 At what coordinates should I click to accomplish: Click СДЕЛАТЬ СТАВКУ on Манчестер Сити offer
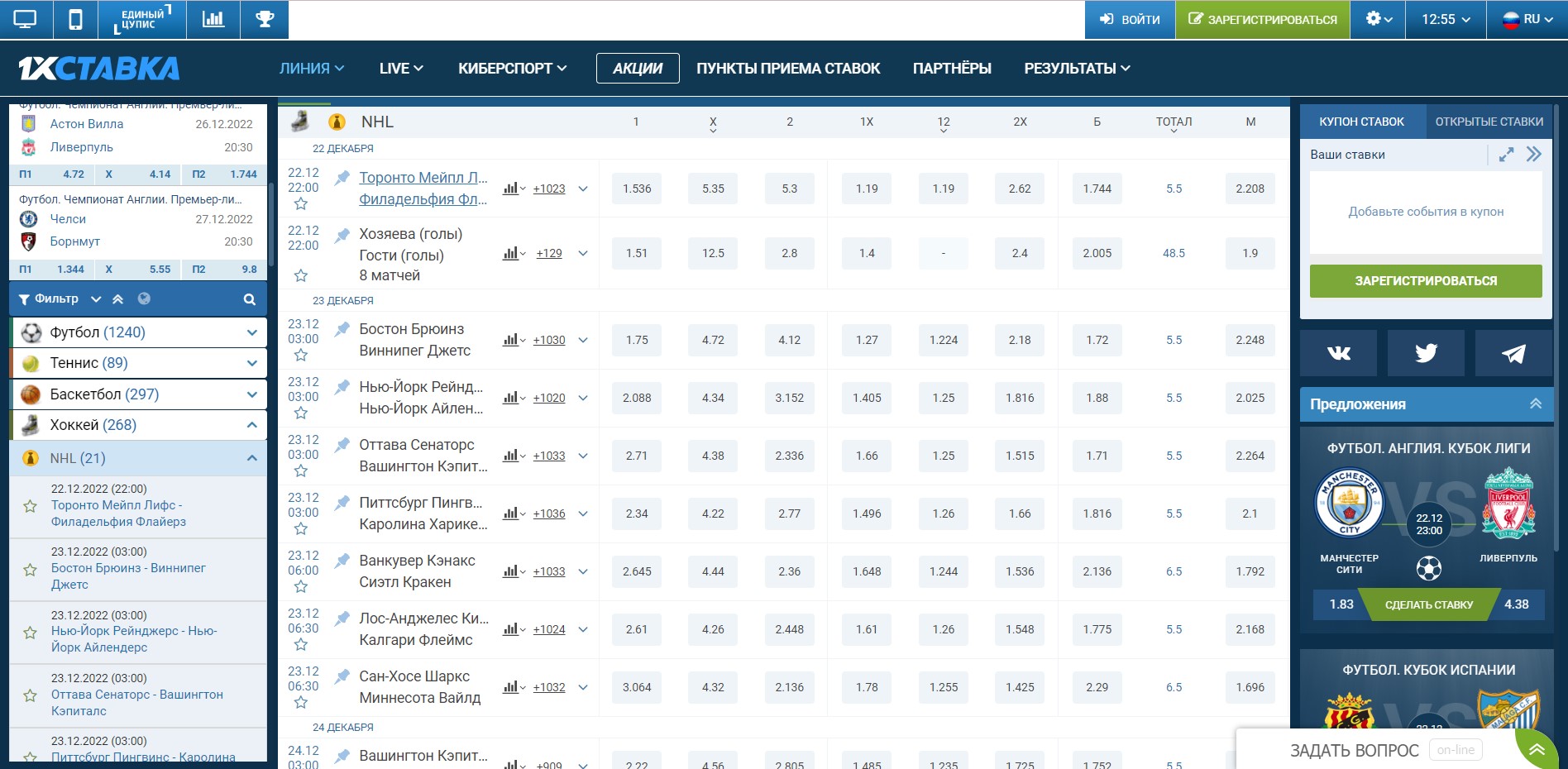[1429, 604]
